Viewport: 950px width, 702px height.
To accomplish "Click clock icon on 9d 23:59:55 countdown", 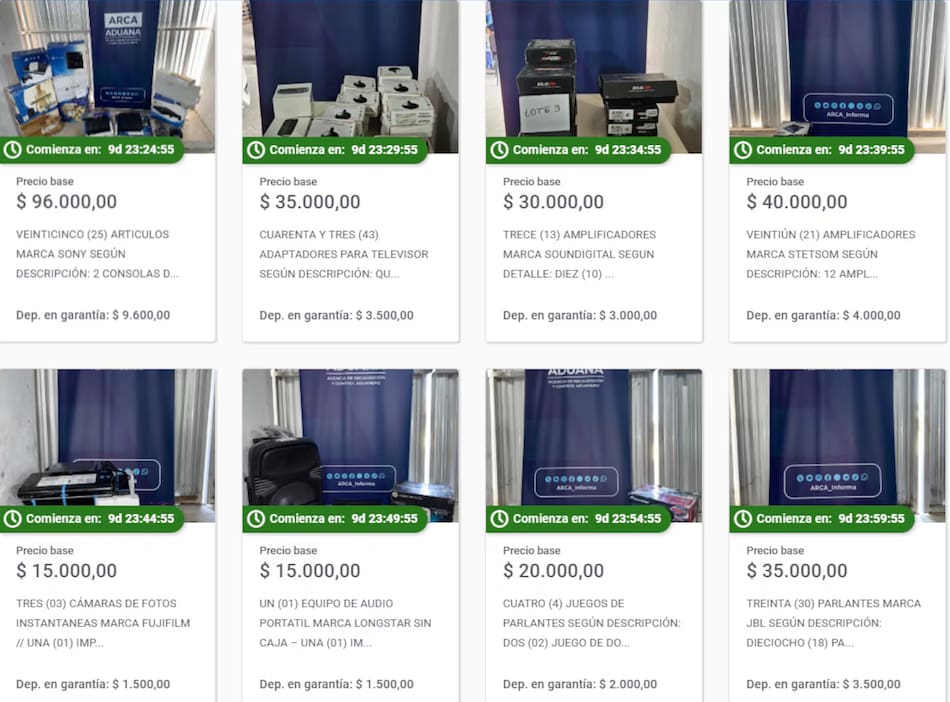I will 743,518.
